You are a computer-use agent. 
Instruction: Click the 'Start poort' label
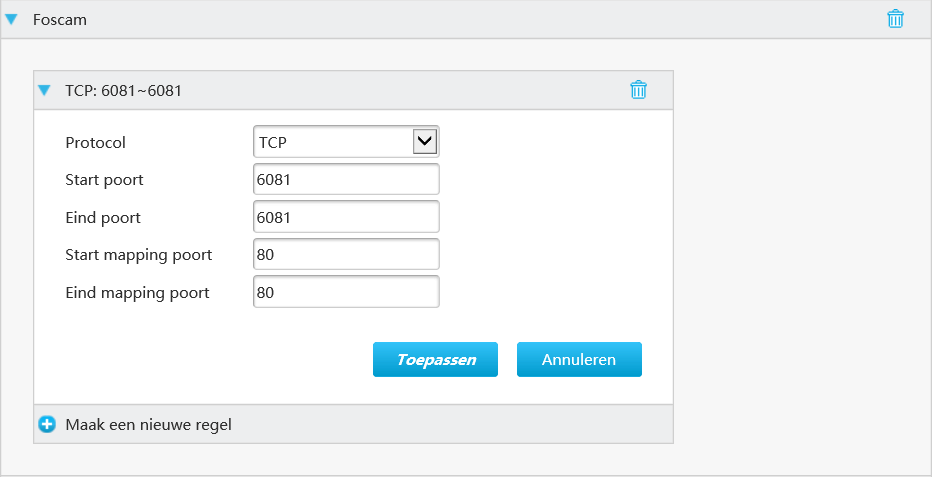[x=104, y=180]
